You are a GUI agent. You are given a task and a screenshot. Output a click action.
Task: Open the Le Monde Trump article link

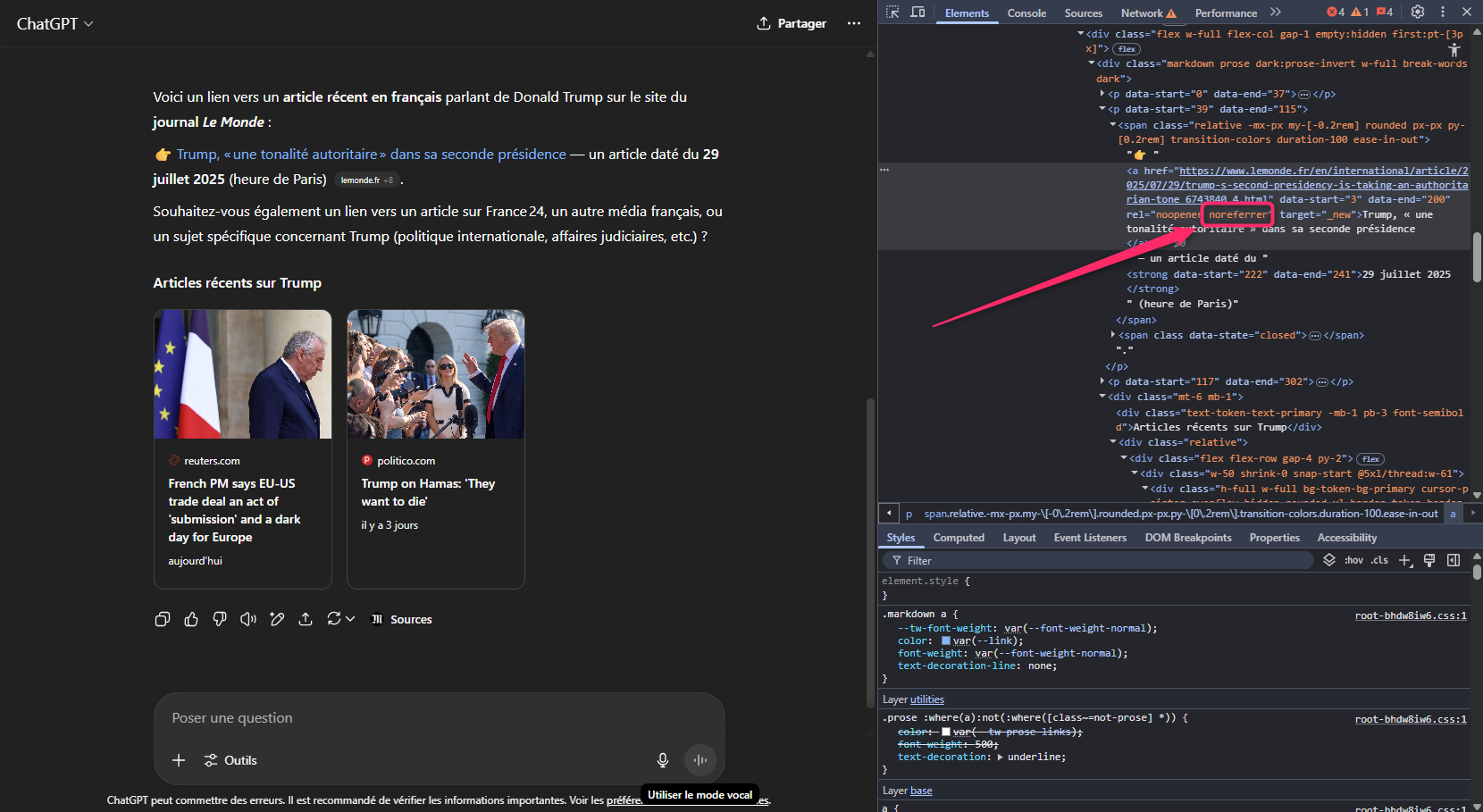tap(371, 155)
